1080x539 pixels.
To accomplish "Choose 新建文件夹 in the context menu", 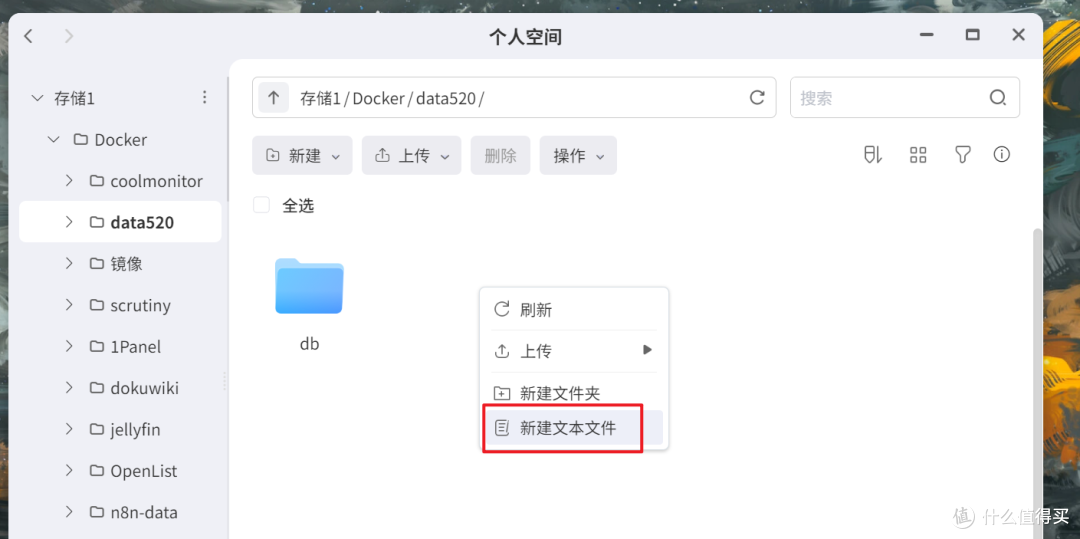I will (x=574, y=393).
